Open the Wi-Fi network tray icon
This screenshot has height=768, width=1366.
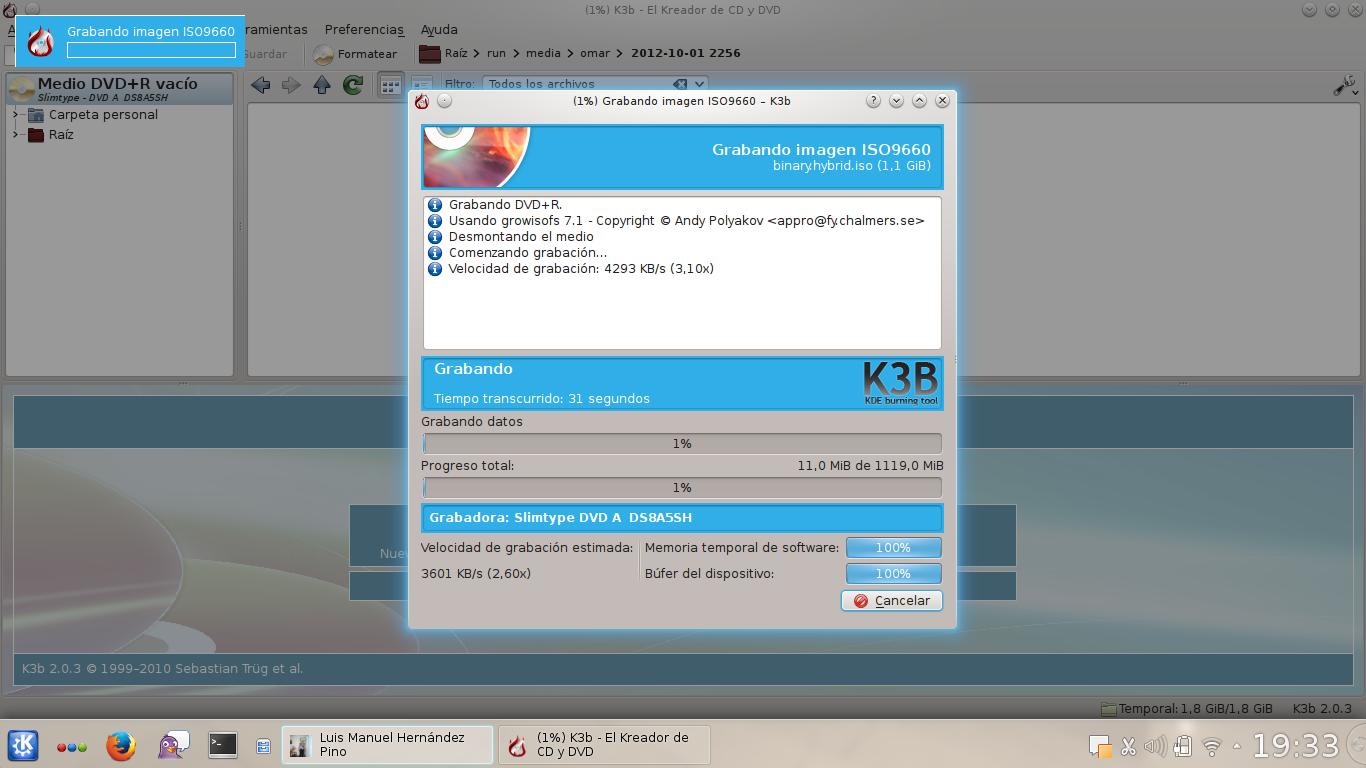1211,746
